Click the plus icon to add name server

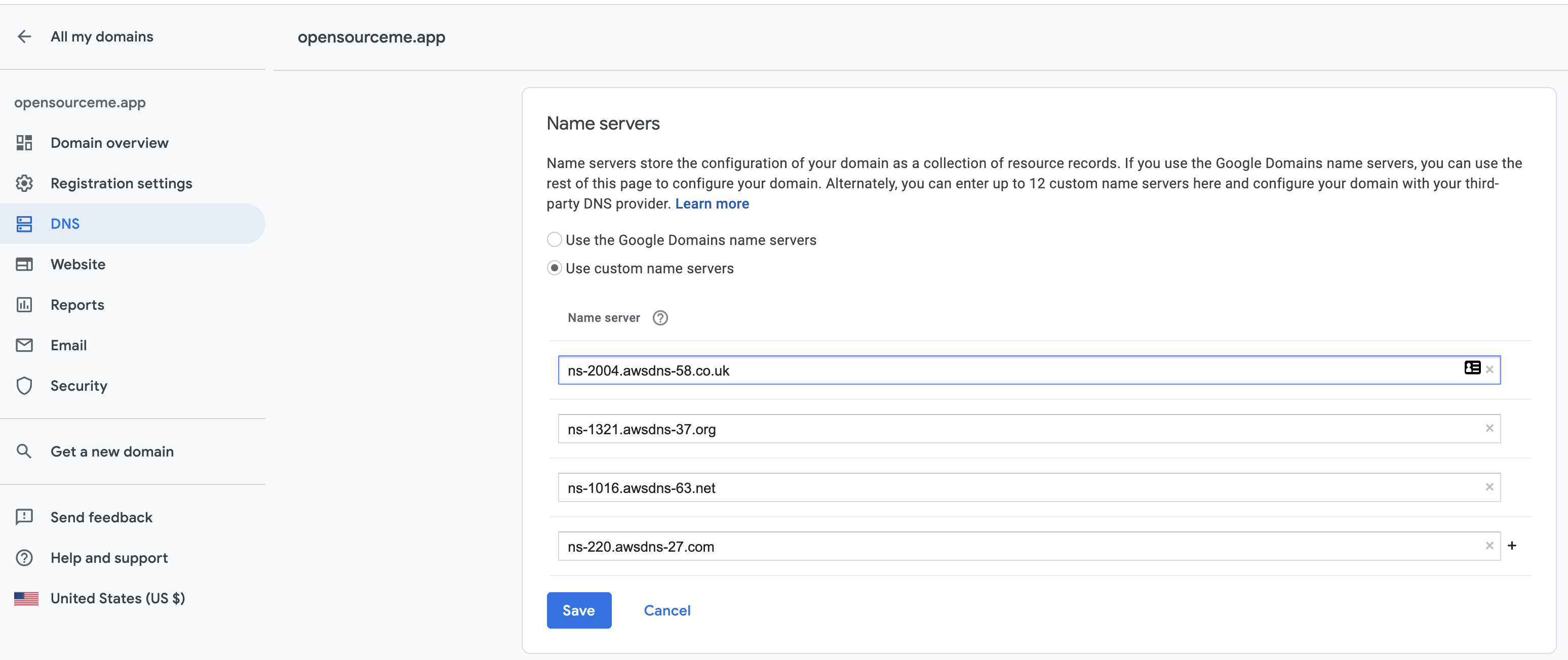coord(1511,546)
